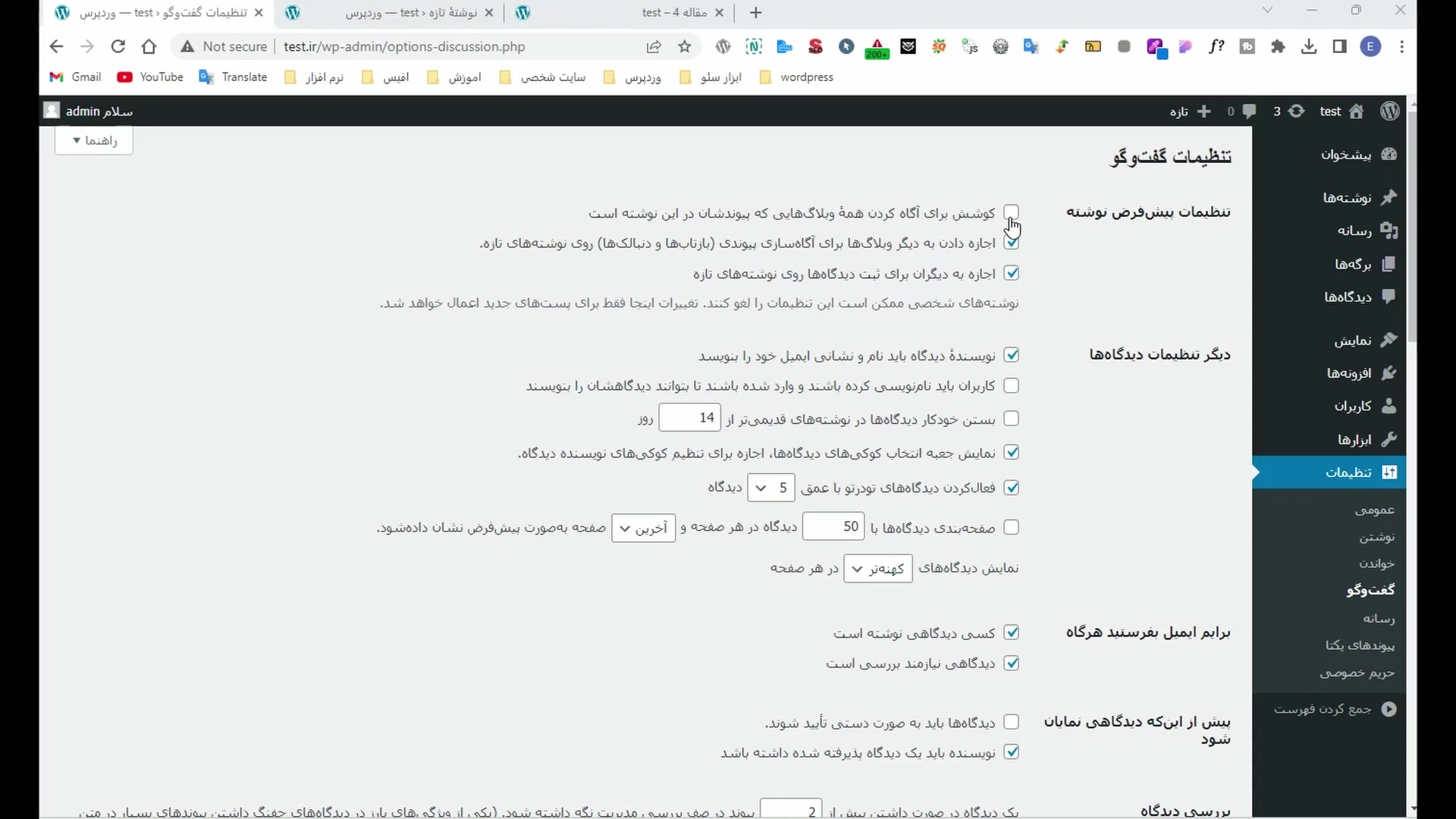Expand the راهنما help tab

pos(94,141)
